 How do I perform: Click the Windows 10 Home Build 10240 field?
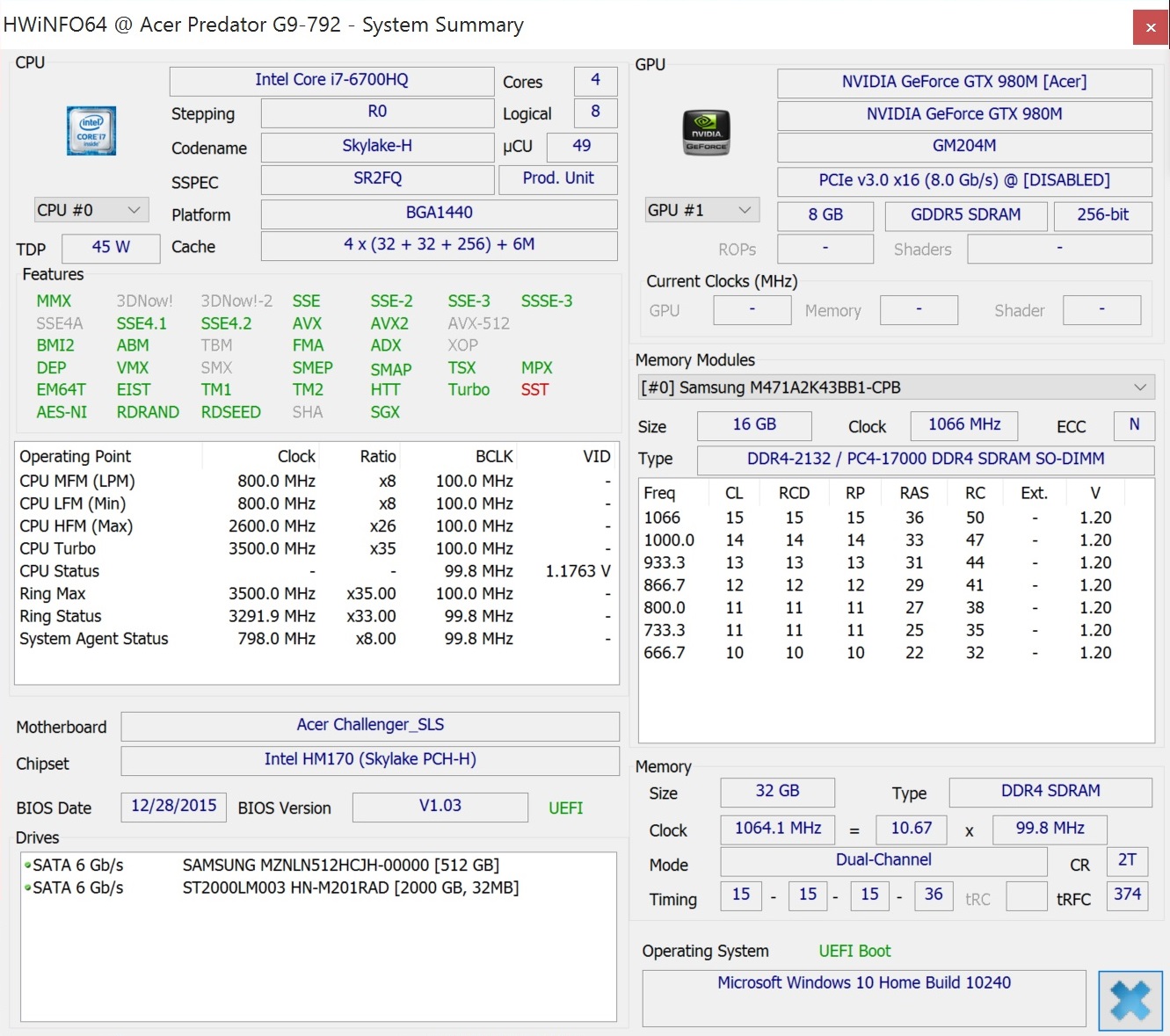(x=864, y=998)
